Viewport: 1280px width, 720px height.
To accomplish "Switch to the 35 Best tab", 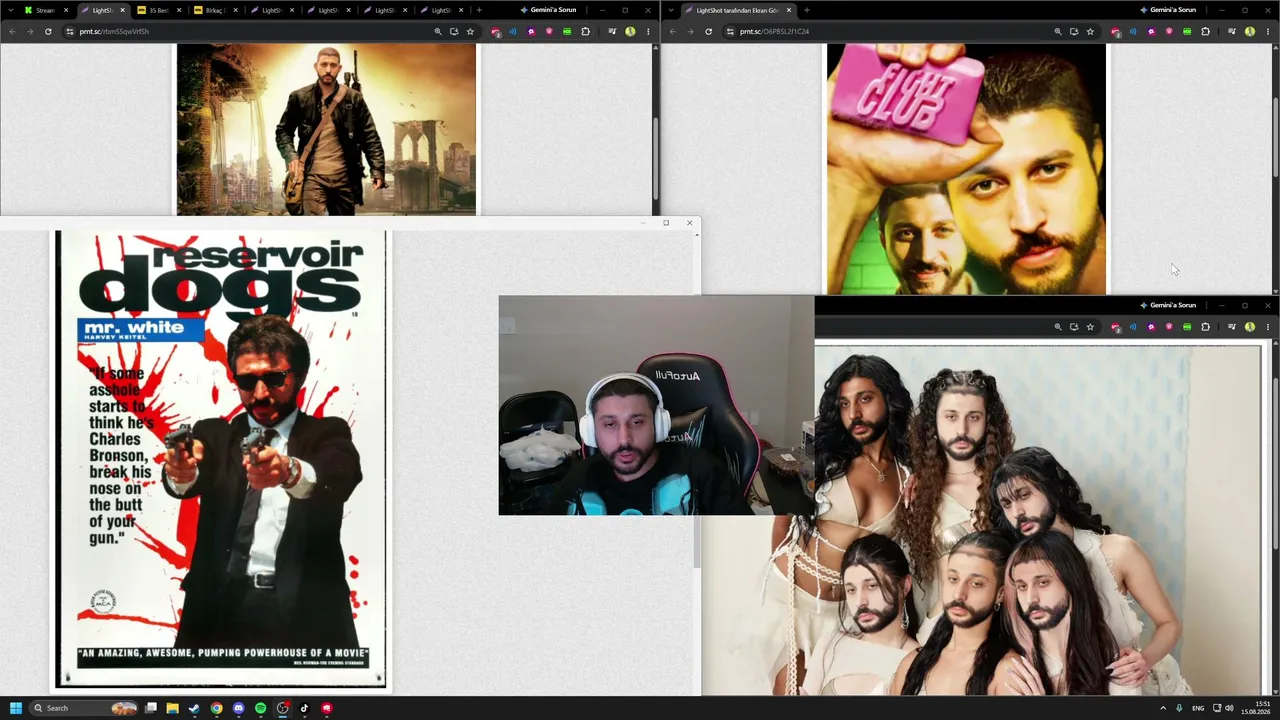I will click(158, 10).
